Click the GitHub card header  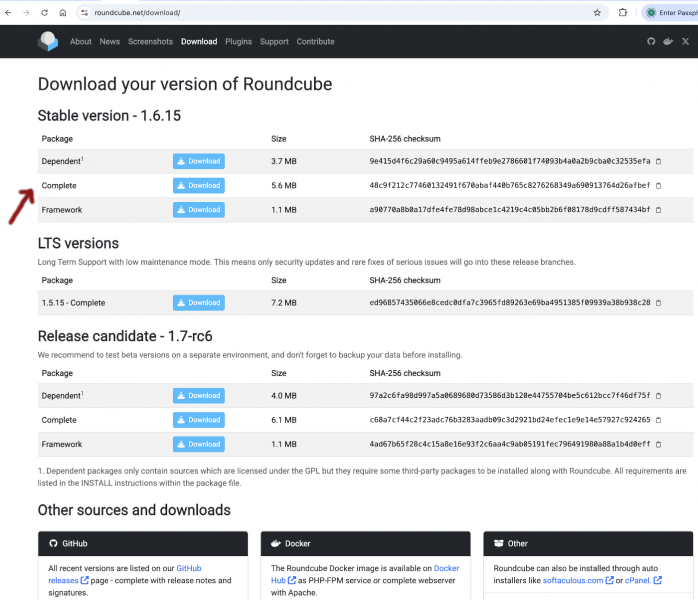143,543
